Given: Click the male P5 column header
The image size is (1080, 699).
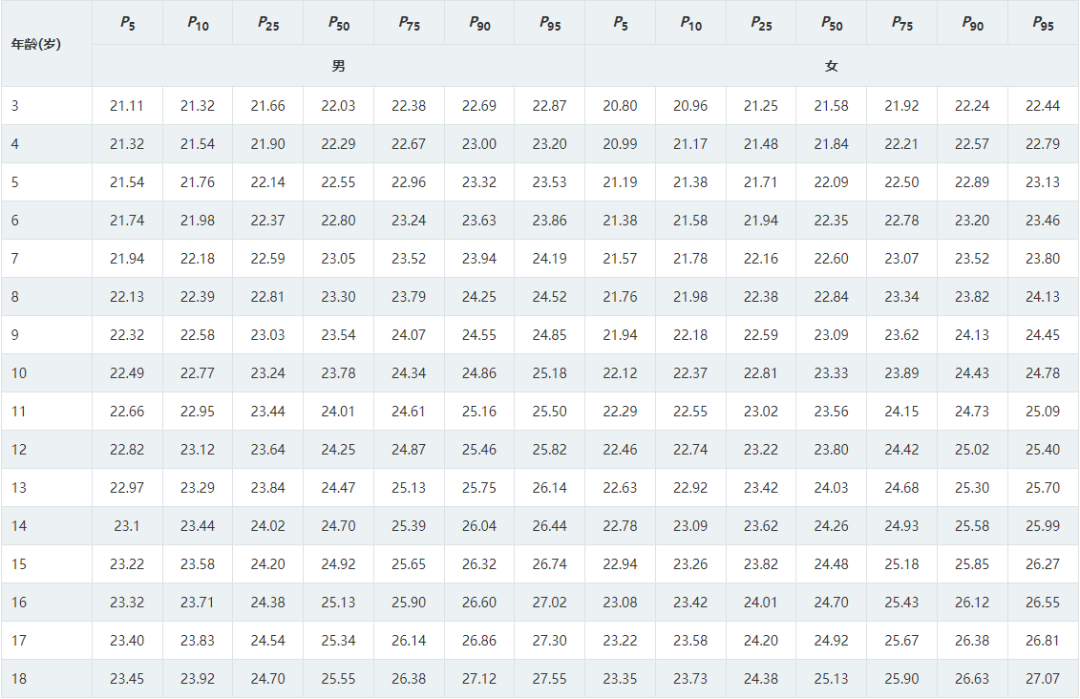Looking at the screenshot, I should (127, 23).
